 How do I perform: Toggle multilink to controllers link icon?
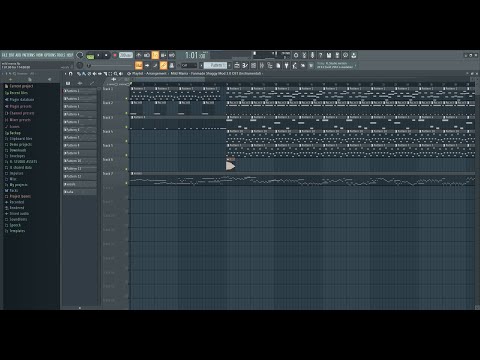(163, 65)
